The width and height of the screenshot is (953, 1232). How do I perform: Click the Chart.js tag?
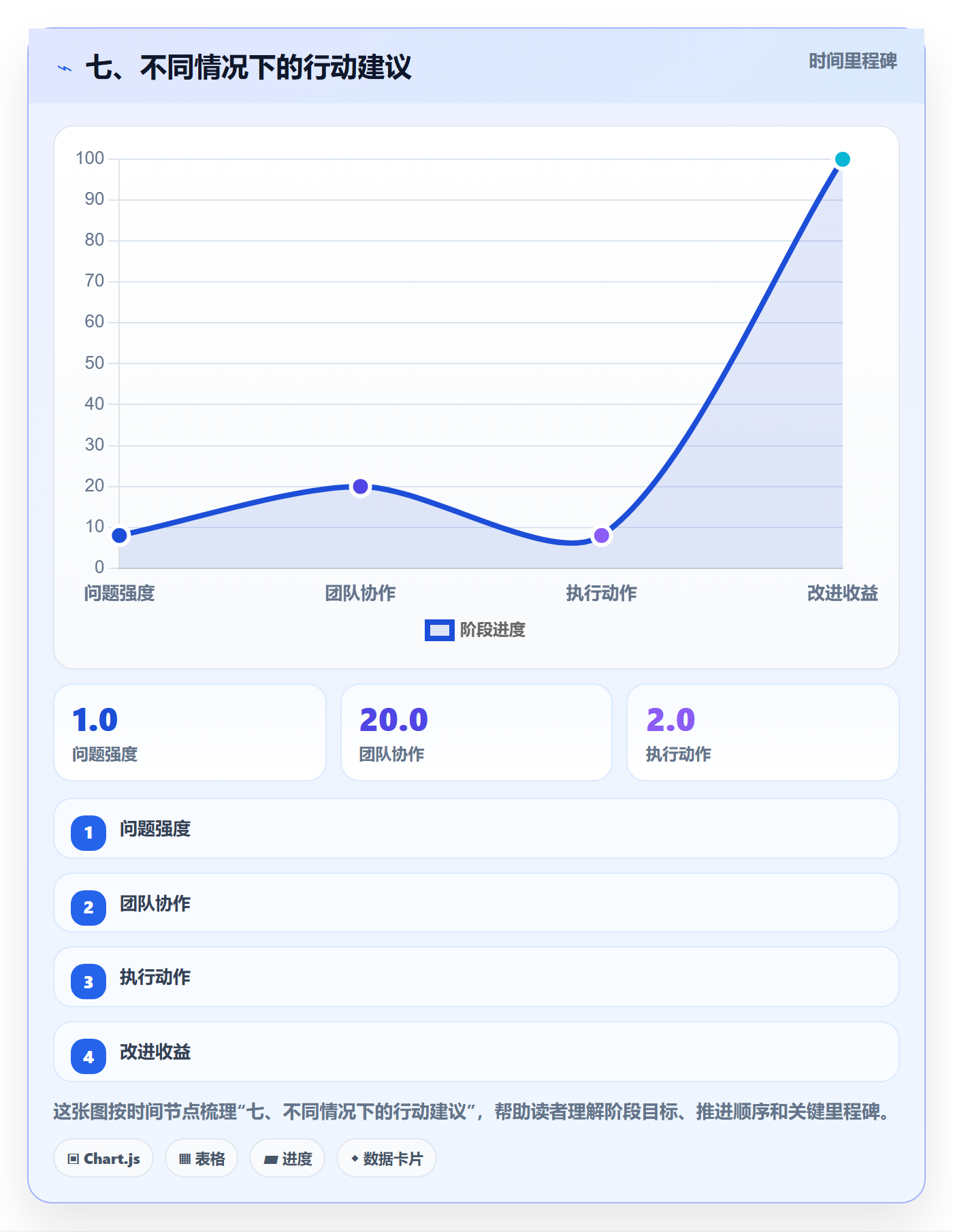coord(103,1158)
